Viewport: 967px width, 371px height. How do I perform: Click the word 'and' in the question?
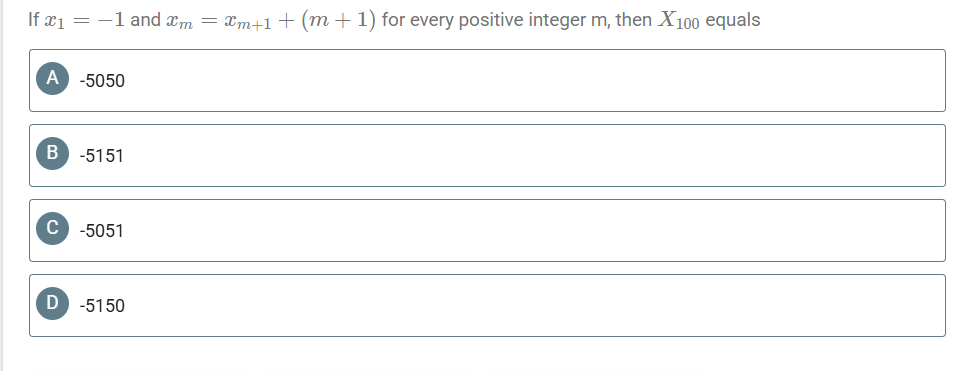[x=146, y=20]
